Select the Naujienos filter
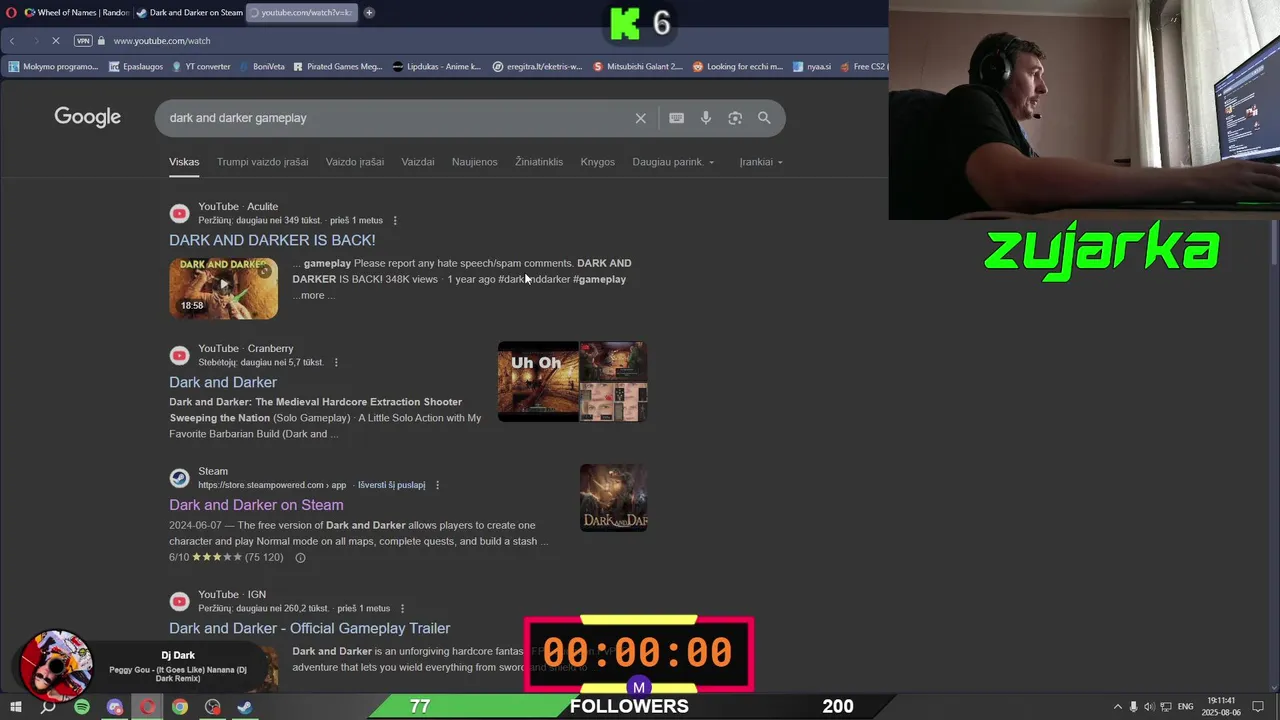The image size is (1280, 720). [x=474, y=162]
